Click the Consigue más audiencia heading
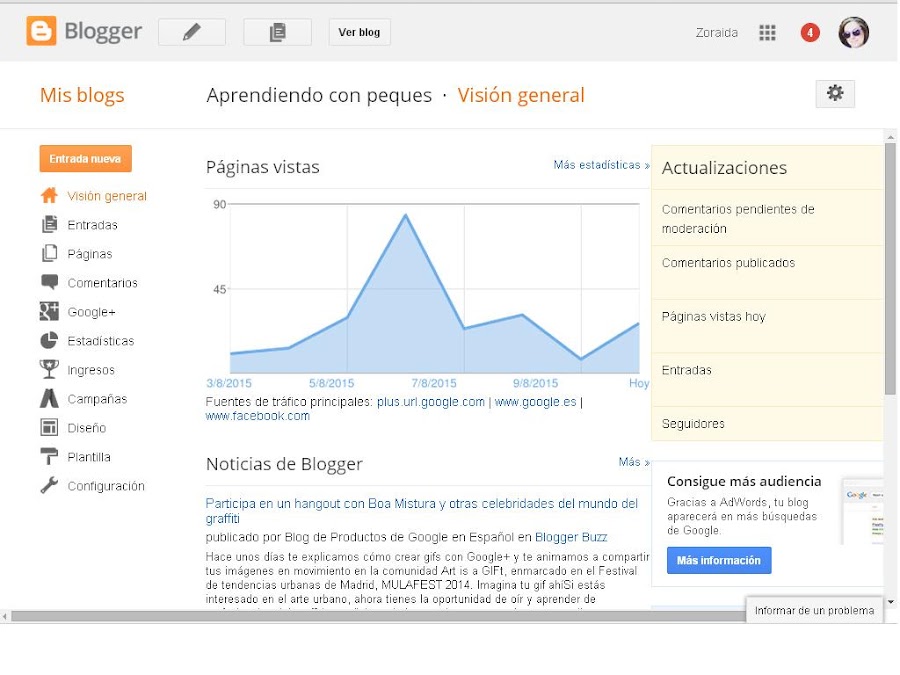Image resolution: width=900 pixels, height=675 pixels. click(744, 482)
